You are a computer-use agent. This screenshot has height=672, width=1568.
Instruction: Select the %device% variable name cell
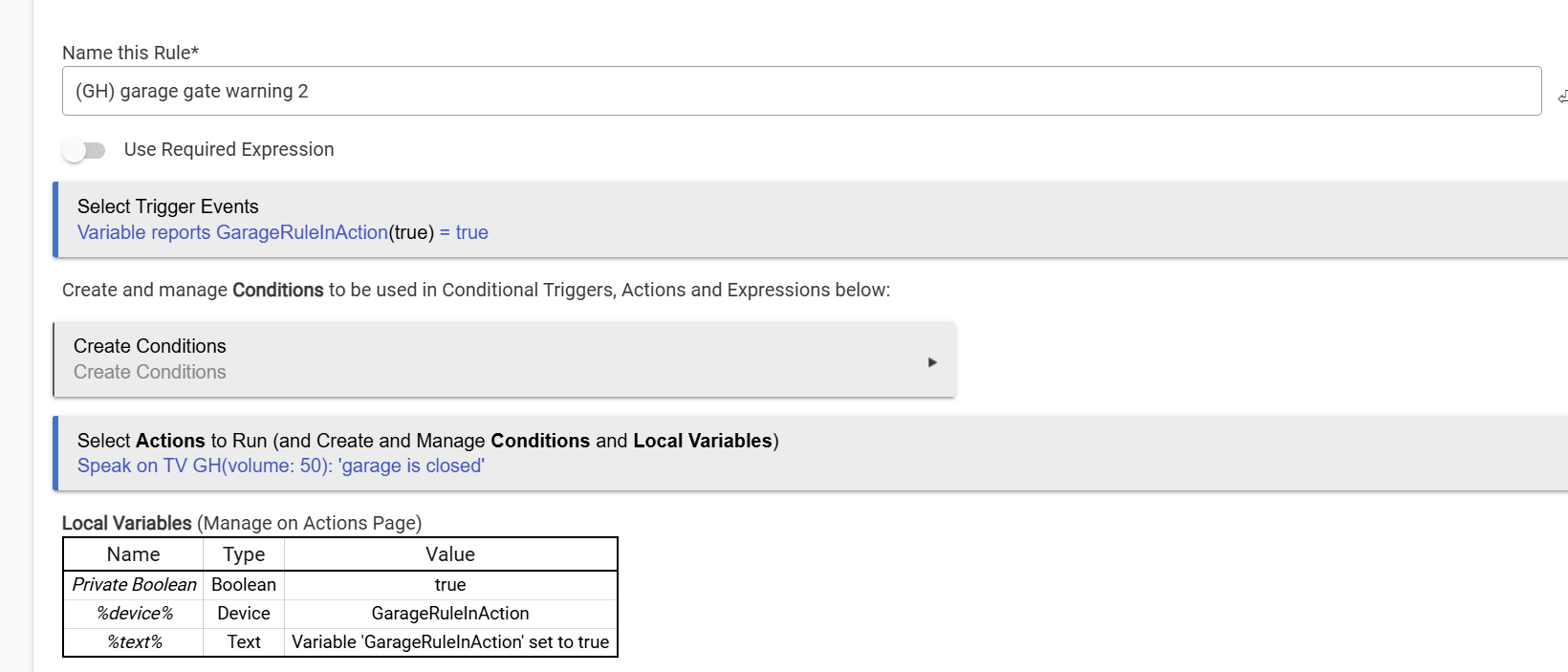134,614
